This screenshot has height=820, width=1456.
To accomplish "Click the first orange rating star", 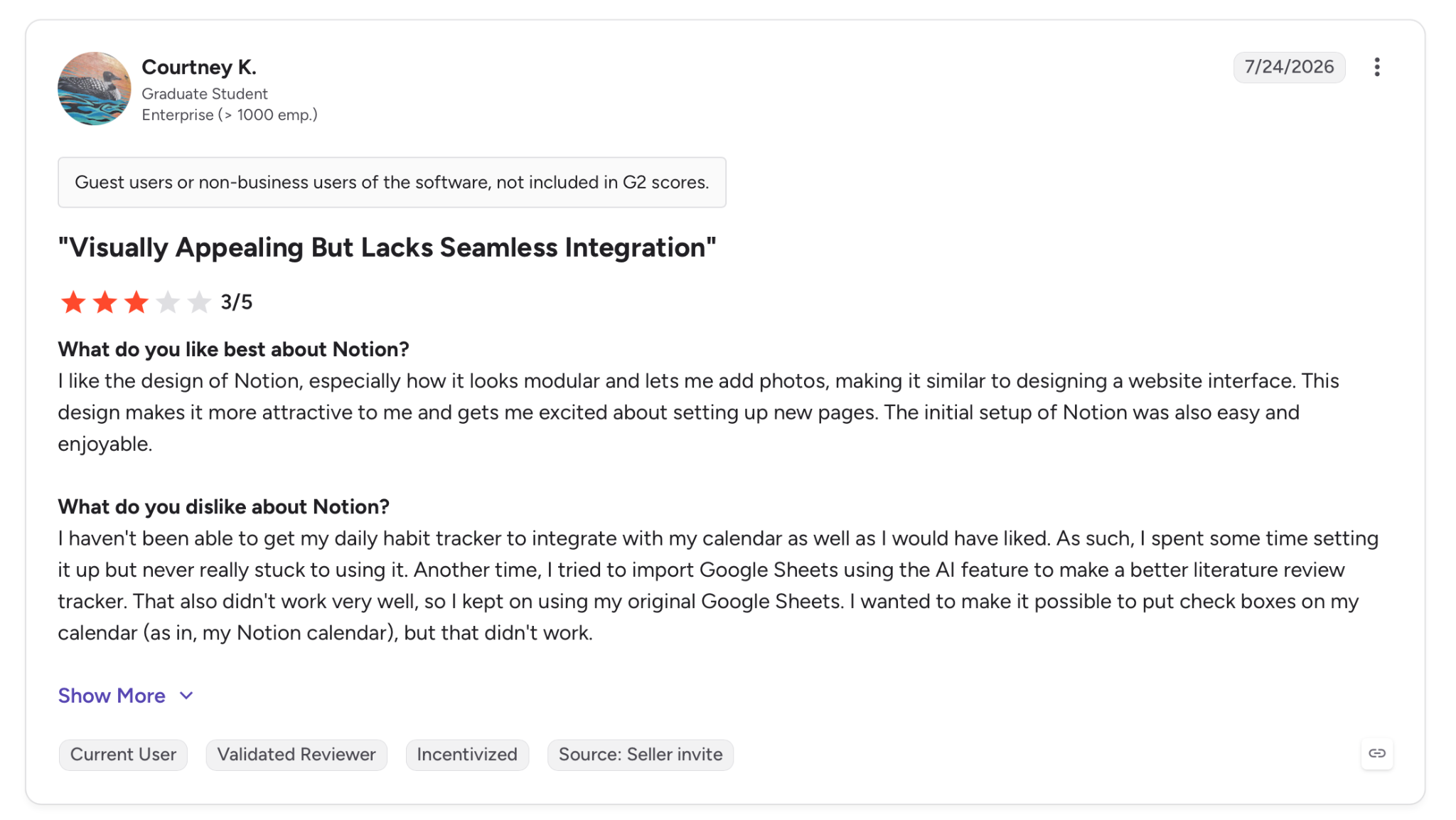I will 73,302.
